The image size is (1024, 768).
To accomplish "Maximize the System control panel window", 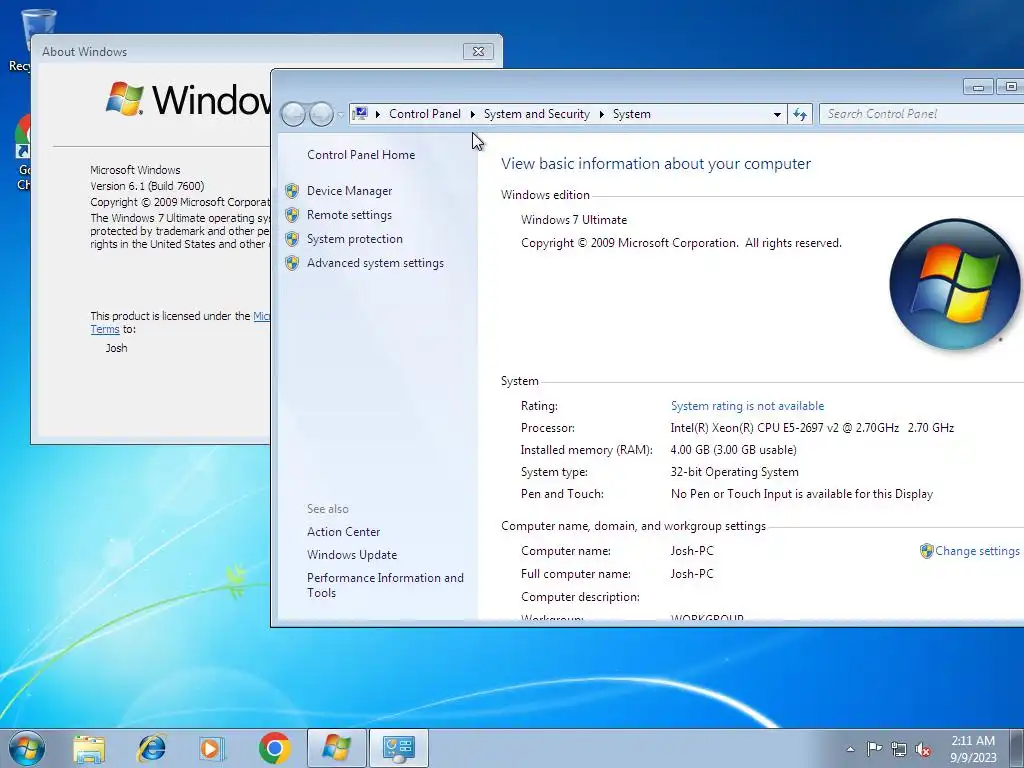I will 1010,87.
